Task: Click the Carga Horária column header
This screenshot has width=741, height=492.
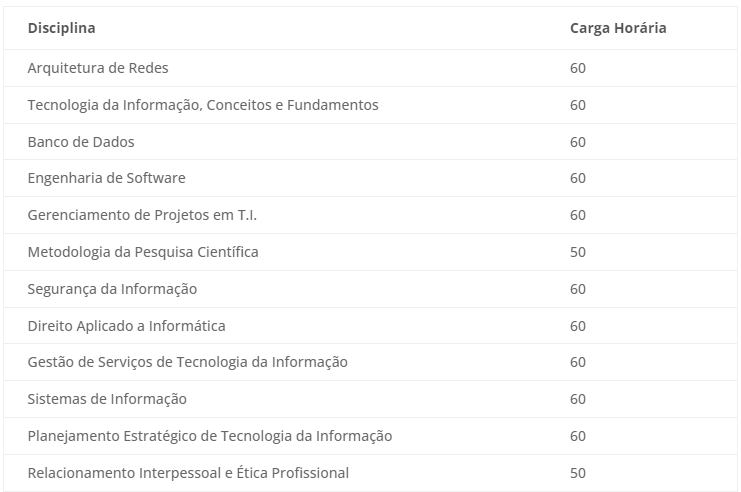Action: pyautogui.click(x=618, y=28)
